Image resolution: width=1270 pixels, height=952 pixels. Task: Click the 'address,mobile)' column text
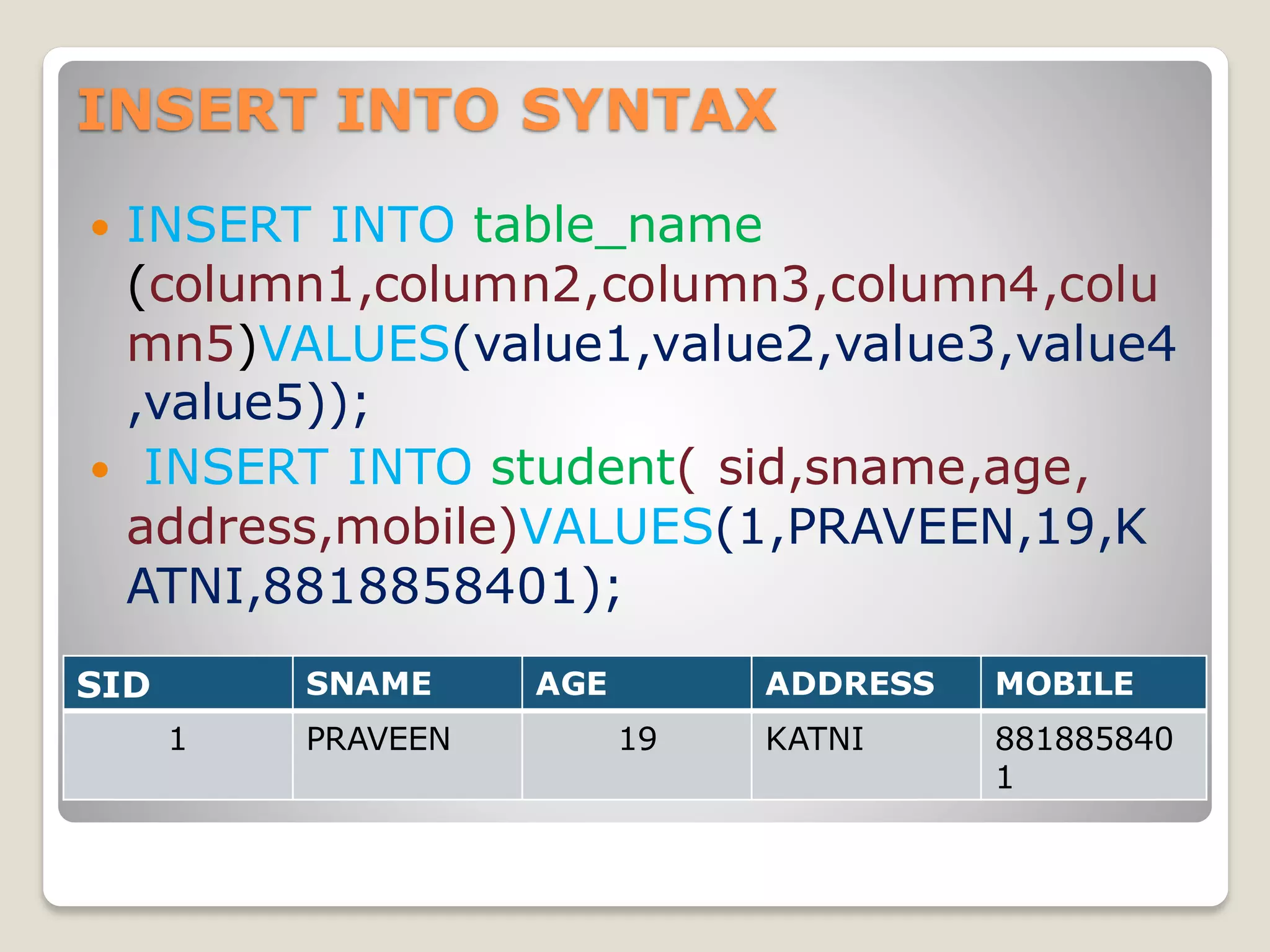322,527
